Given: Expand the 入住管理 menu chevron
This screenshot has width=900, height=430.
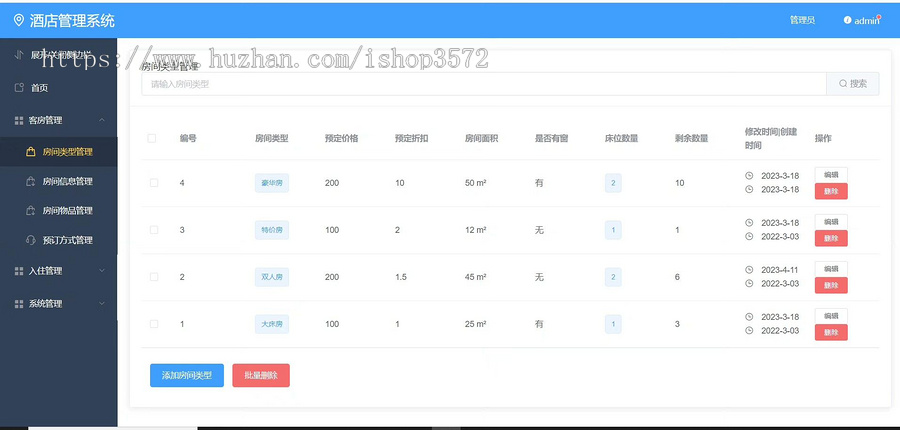Looking at the screenshot, I should [x=102, y=271].
